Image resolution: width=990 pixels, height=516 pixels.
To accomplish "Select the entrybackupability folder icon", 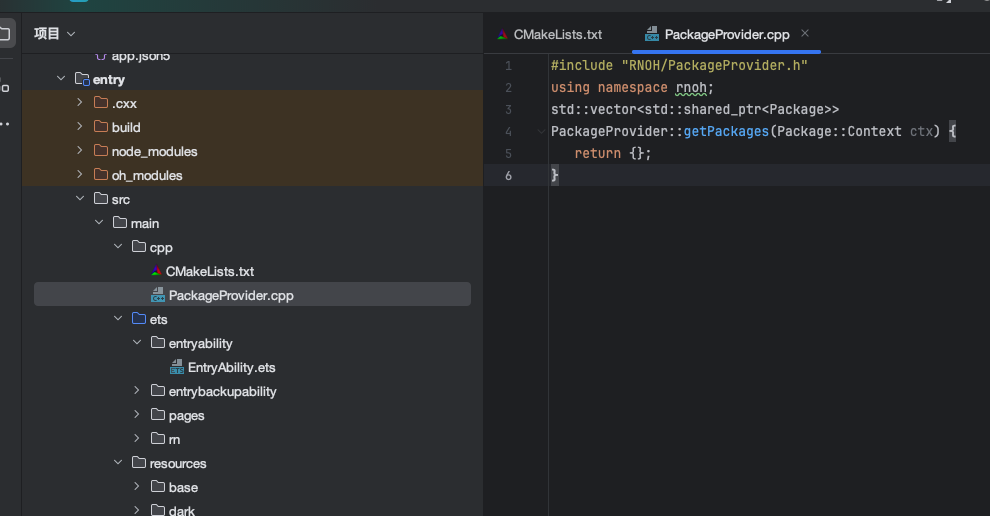I will pyautogui.click(x=158, y=391).
